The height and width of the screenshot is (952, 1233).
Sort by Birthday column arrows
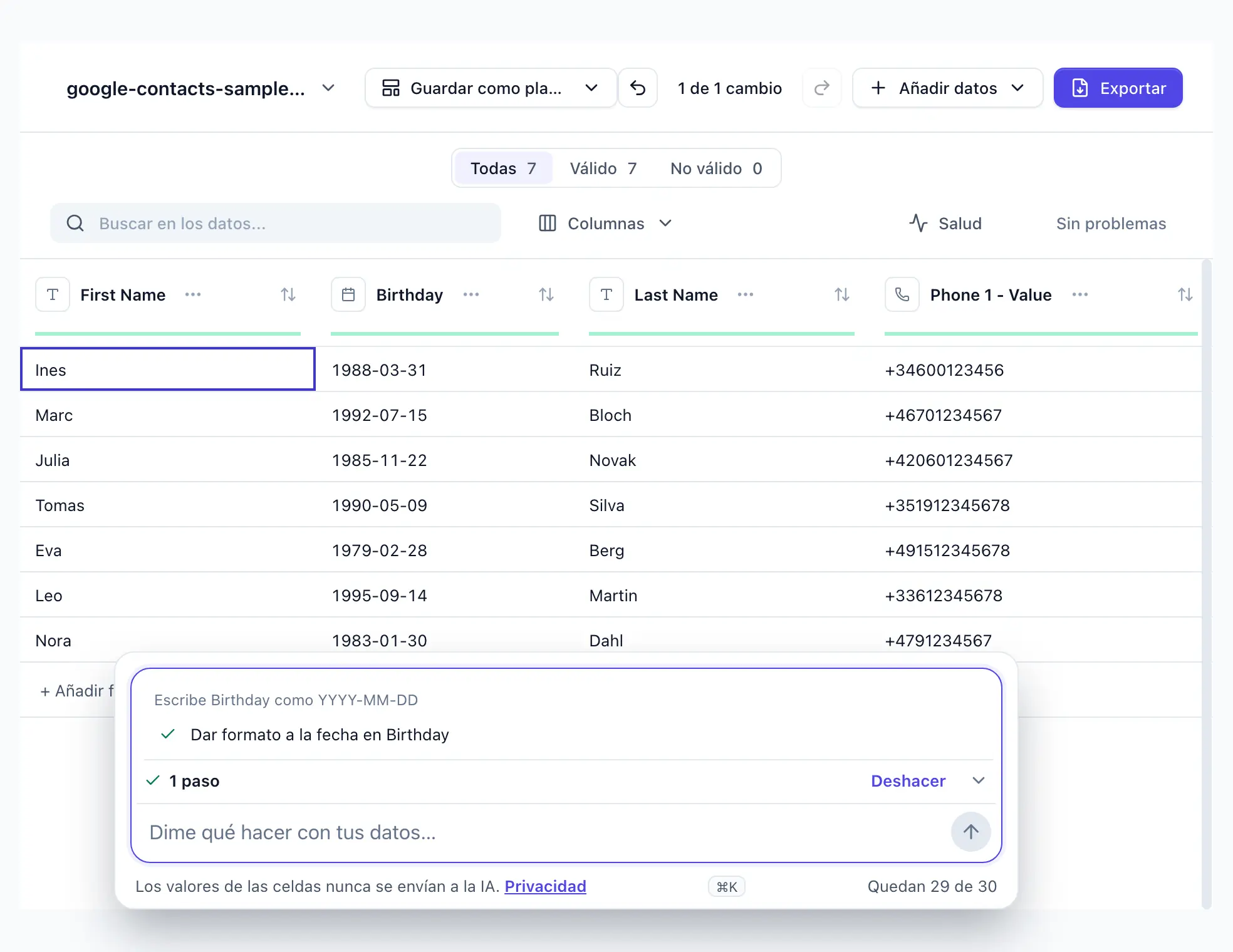tap(546, 294)
